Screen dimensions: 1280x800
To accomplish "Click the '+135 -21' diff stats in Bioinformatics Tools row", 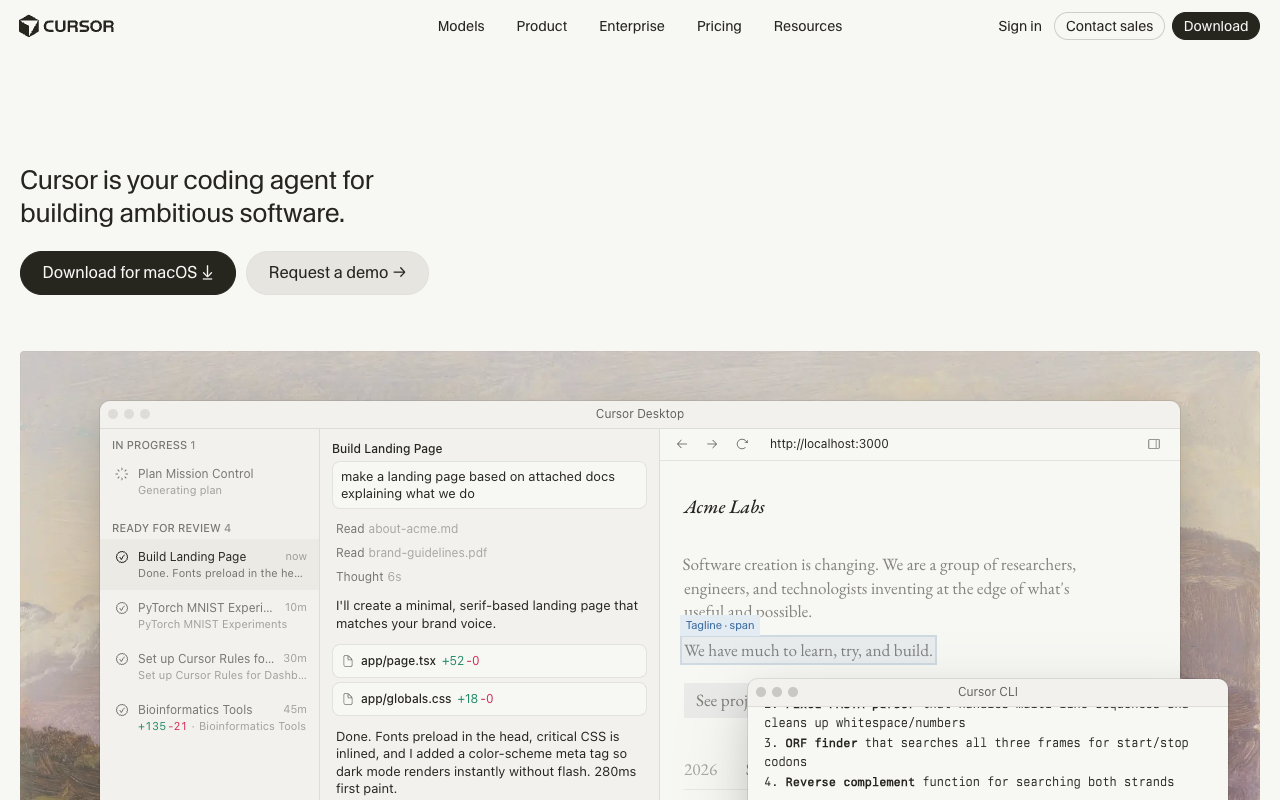I will [x=163, y=726].
